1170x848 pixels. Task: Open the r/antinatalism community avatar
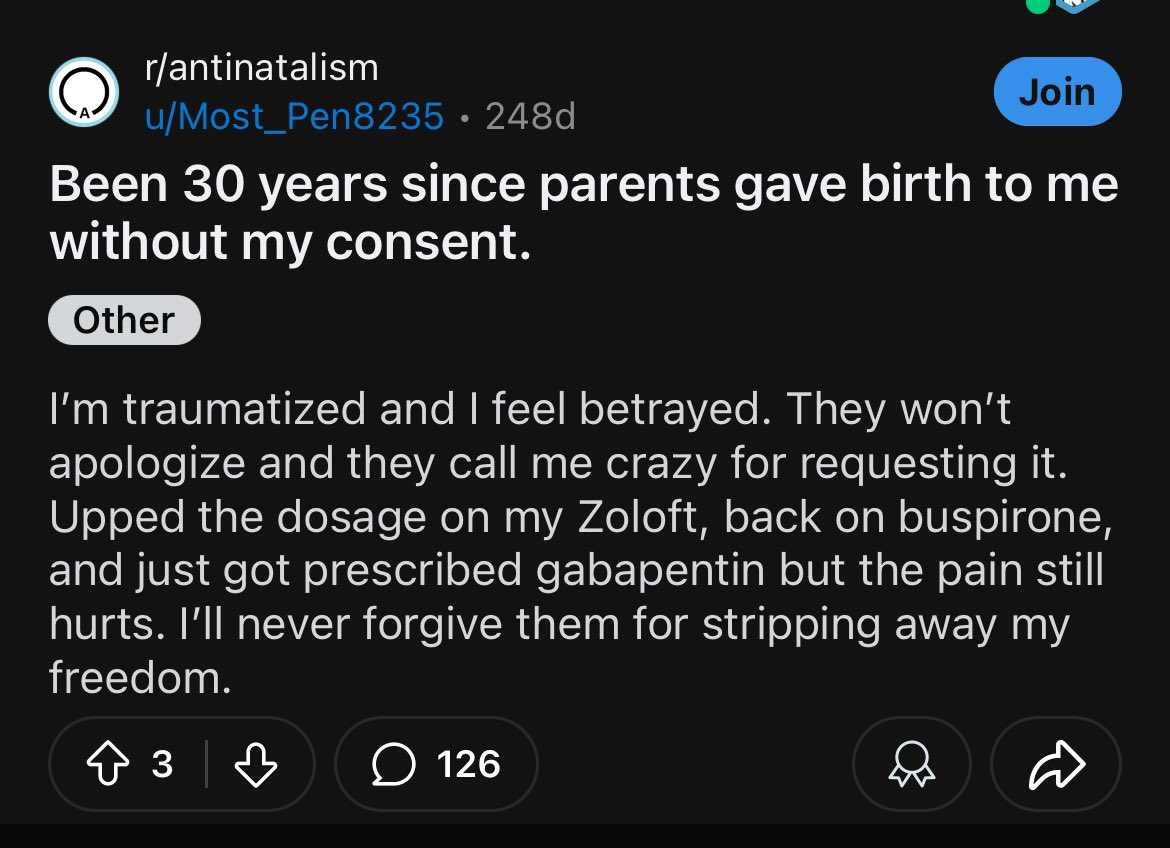(84, 92)
